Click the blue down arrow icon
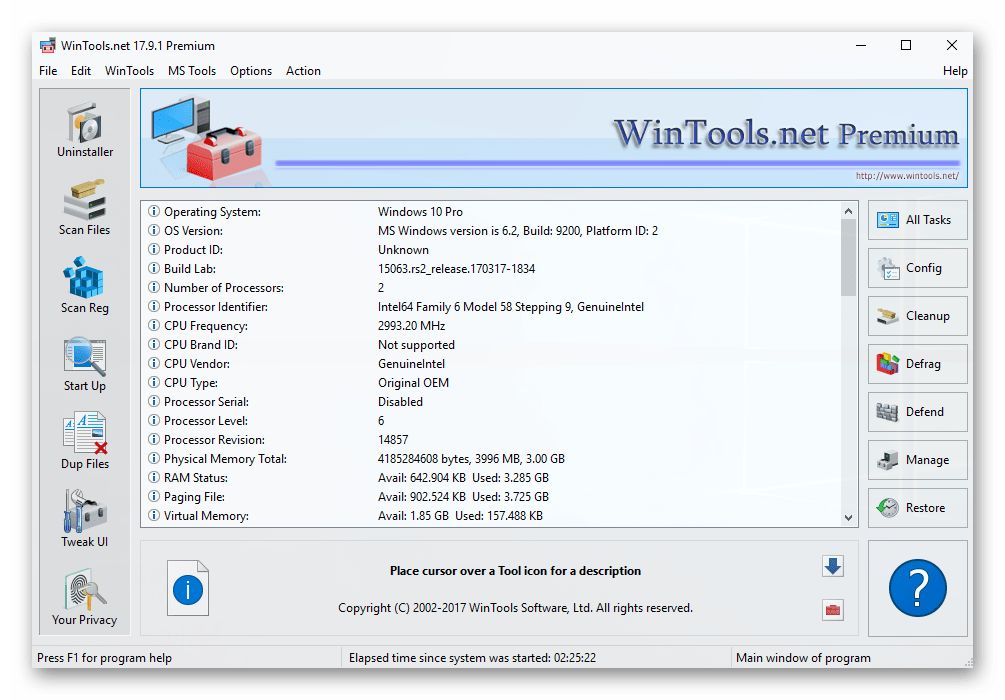Image resolution: width=1005 pixels, height=700 pixels. click(833, 566)
